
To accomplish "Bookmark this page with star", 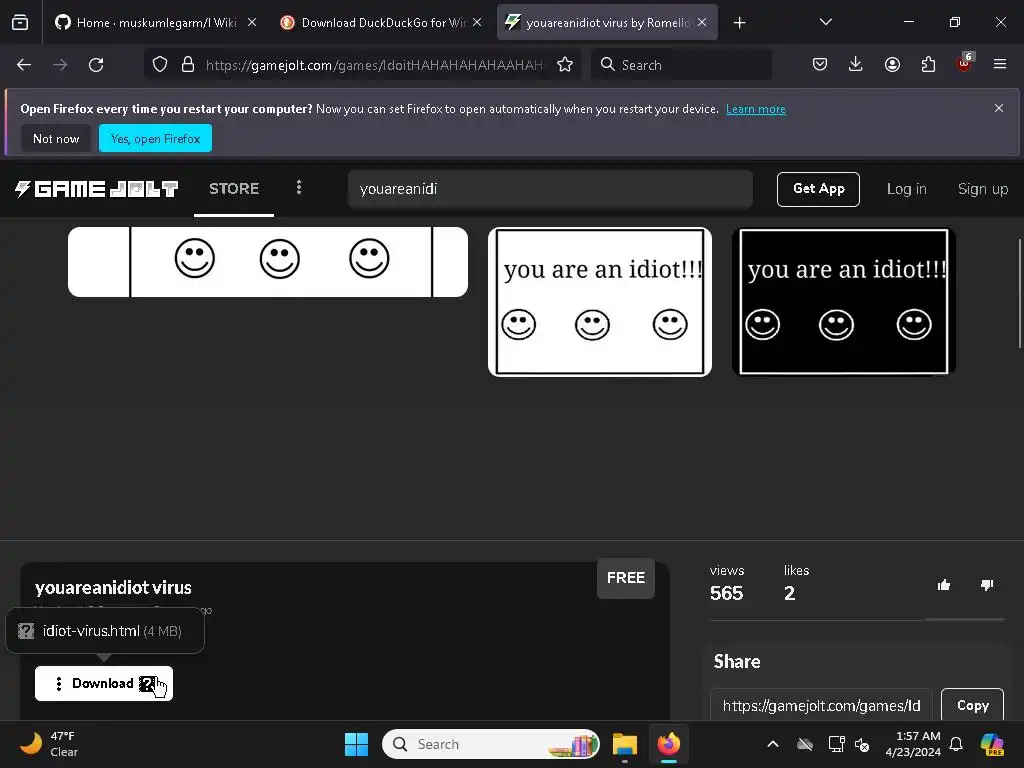I will [565, 65].
